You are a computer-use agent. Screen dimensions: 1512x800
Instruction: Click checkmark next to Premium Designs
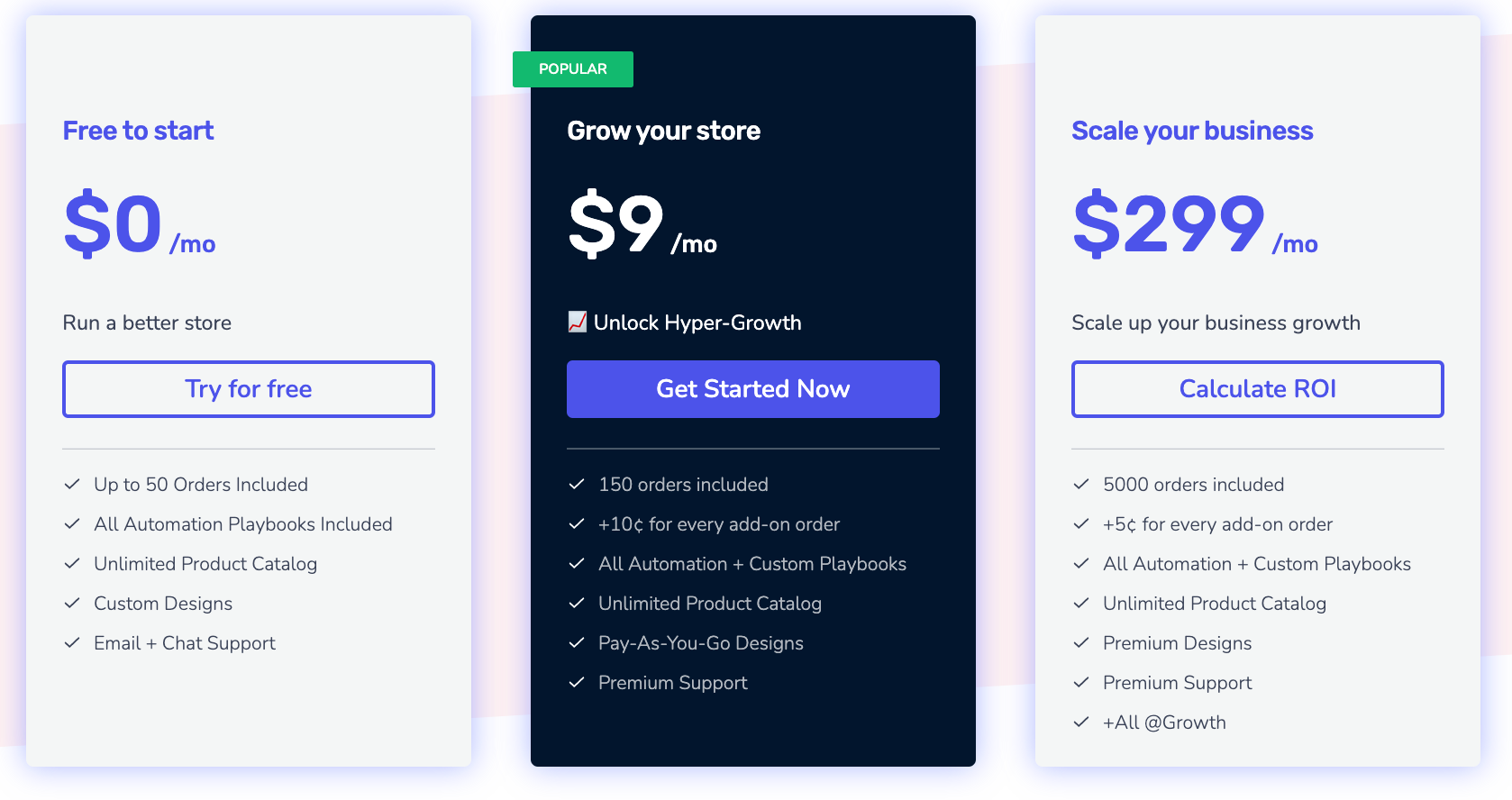(1081, 643)
